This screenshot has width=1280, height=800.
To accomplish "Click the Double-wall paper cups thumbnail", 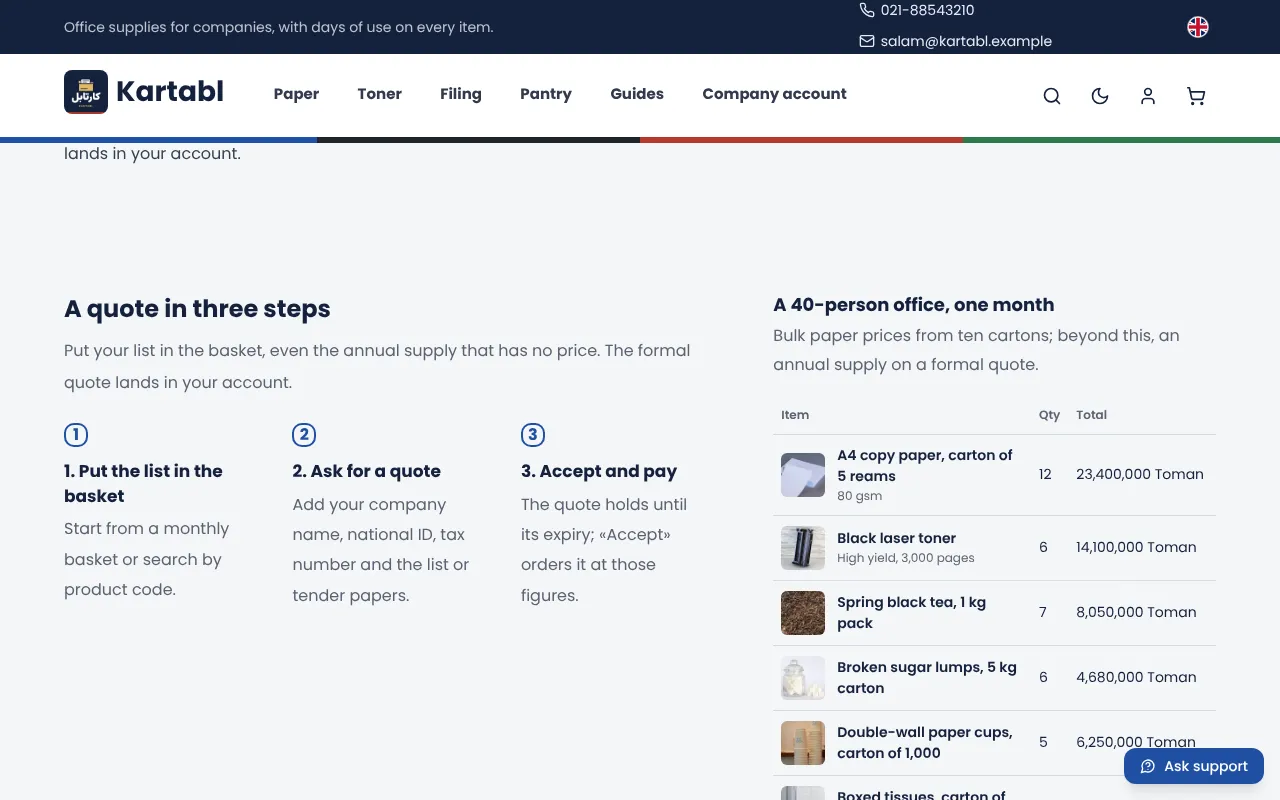I will coord(803,743).
